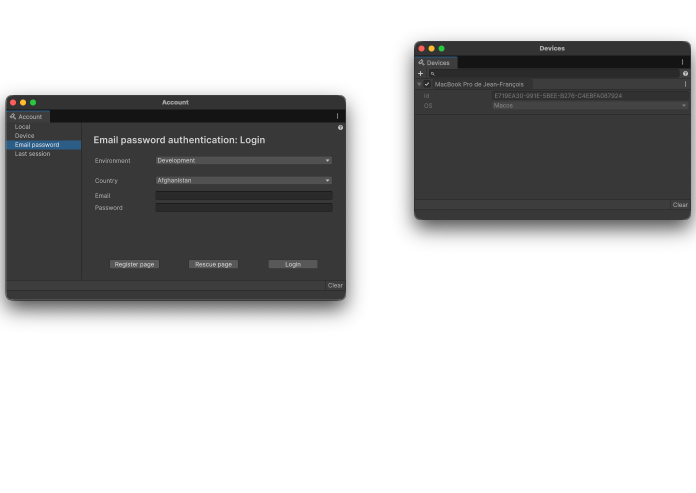Open the help icon in the Account panel
This screenshot has width=696, height=493.
click(x=340, y=127)
